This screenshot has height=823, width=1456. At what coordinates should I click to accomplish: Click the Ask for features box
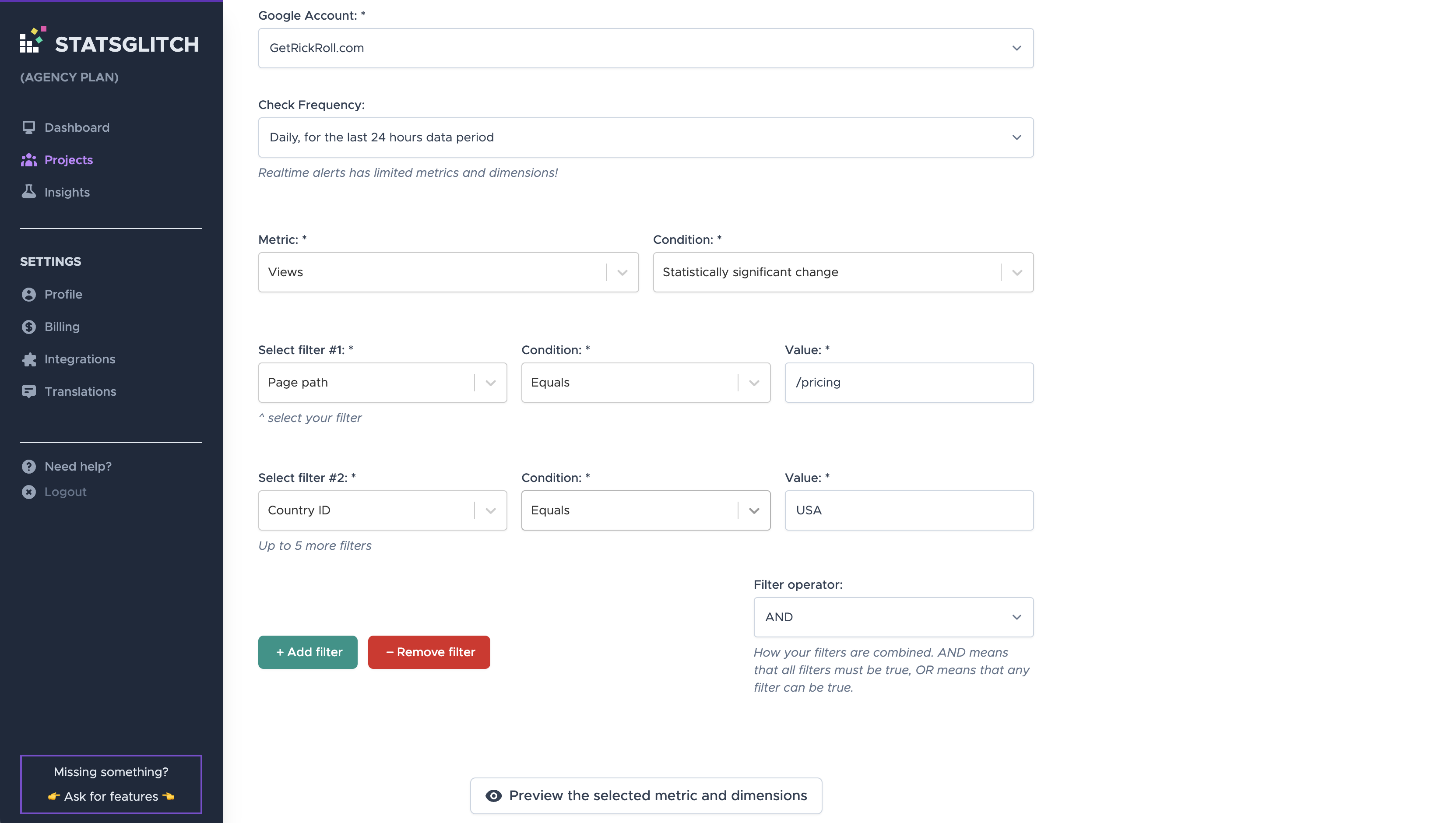(x=111, y=784)
